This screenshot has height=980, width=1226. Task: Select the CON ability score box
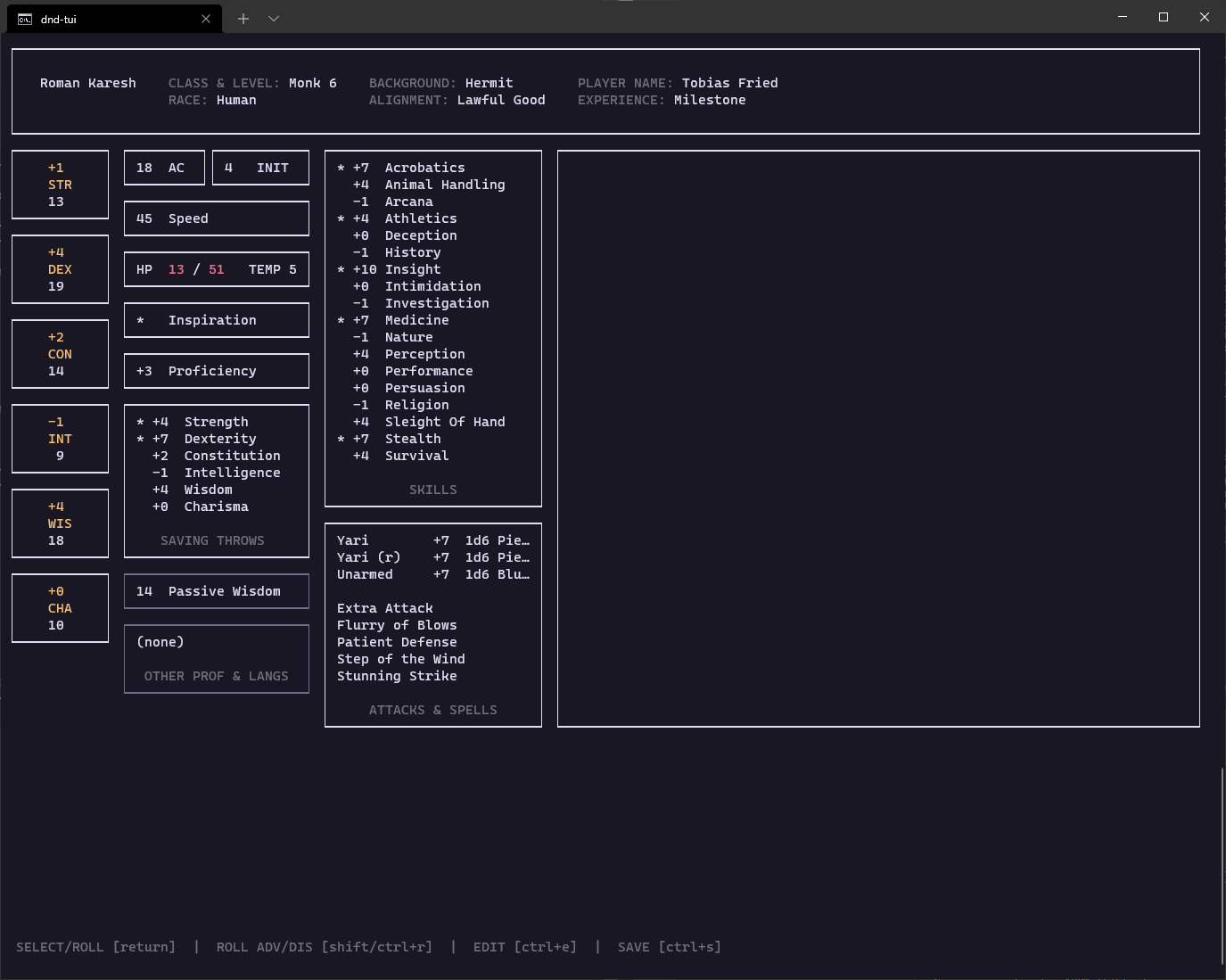[60, 354]
